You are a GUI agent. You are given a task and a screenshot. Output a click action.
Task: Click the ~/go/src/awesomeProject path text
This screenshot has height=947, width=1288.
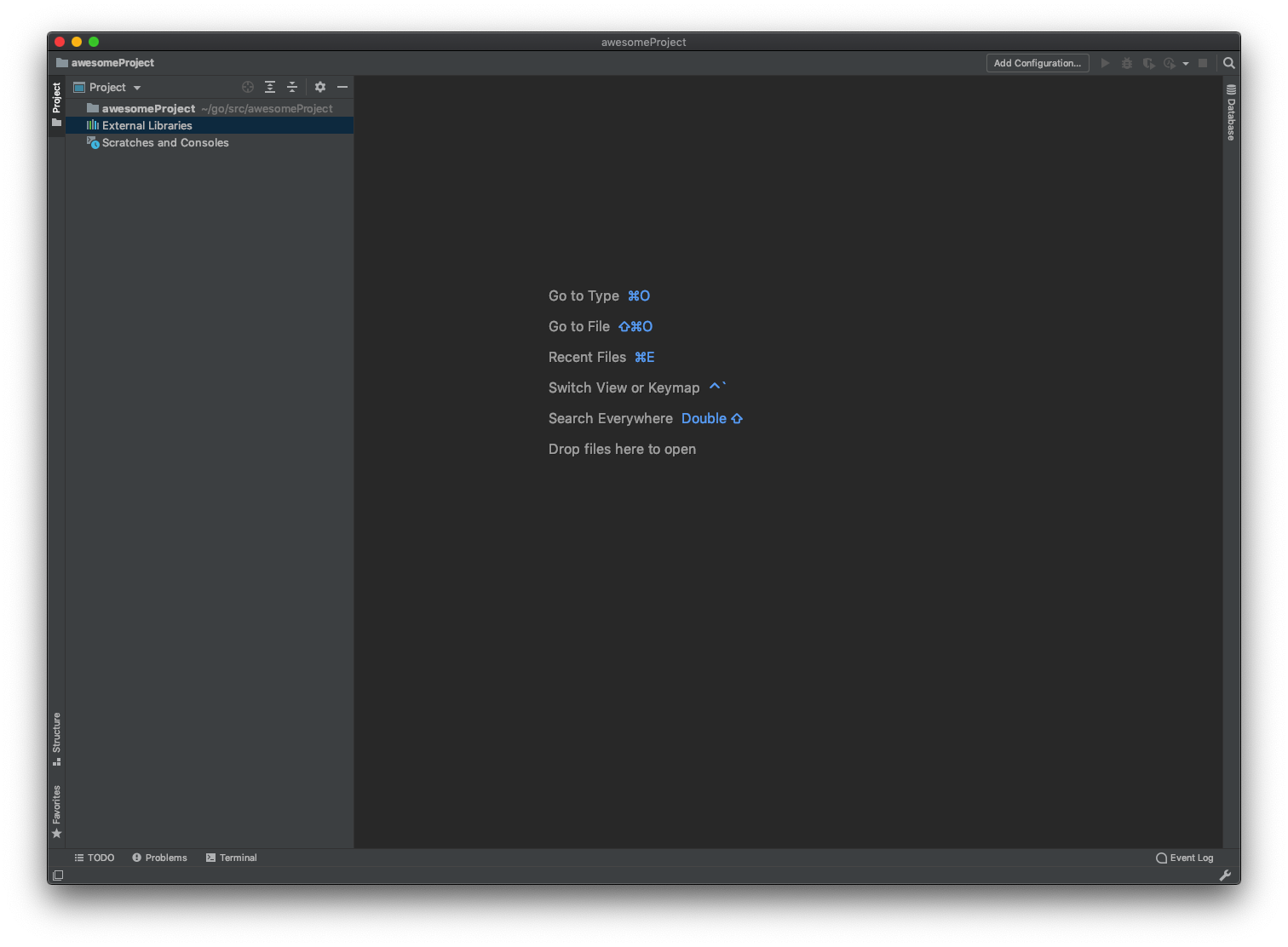pos(267,108)
